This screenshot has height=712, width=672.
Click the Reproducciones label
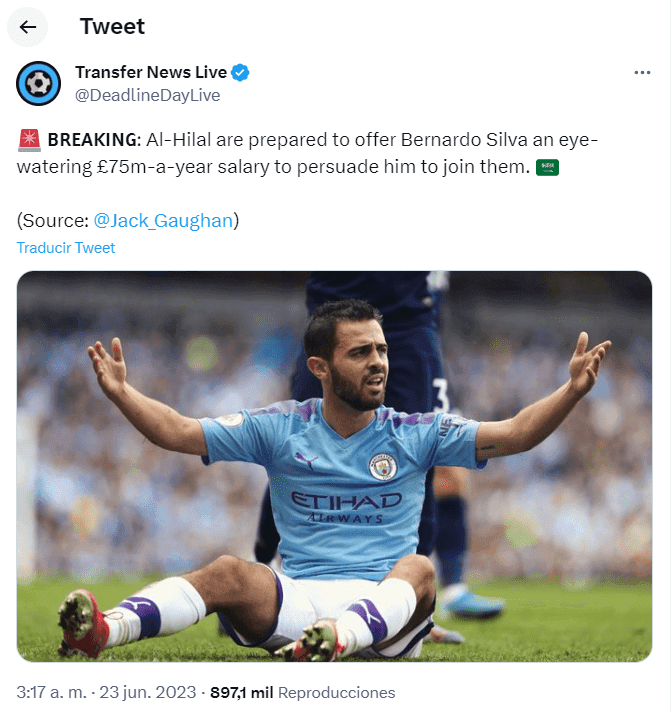(x=336, y=692)
